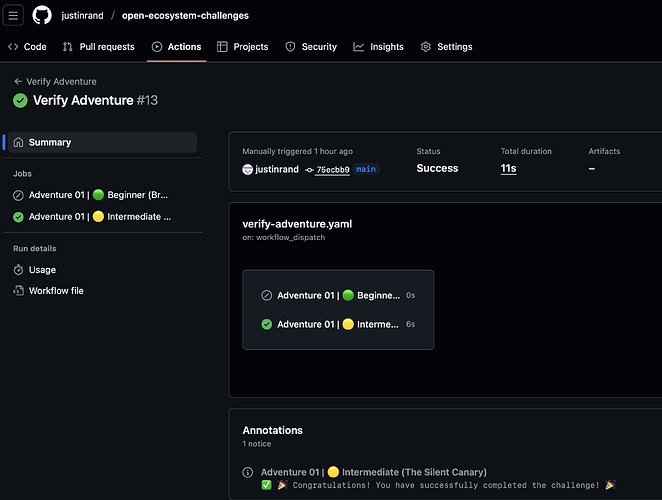Open Beginner job in workflow graph
Image resolution: width=662 pixels, height=500 pixels.
[x=338, y=296]
